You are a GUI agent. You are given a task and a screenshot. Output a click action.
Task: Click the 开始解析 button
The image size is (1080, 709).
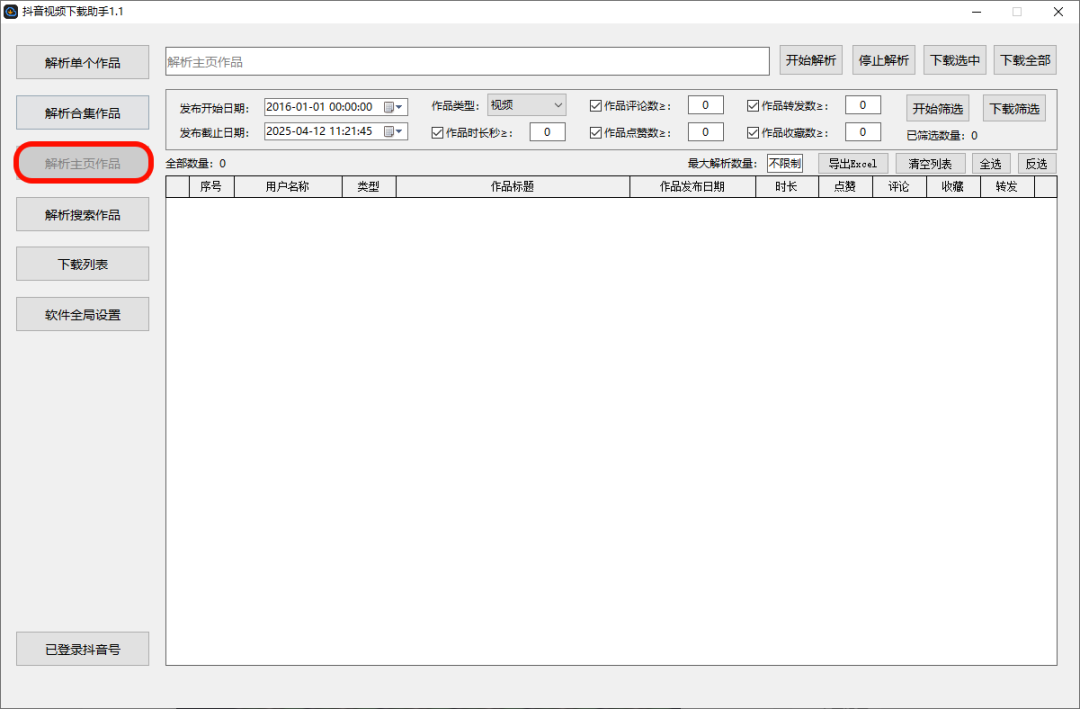(x=811, y=61)
